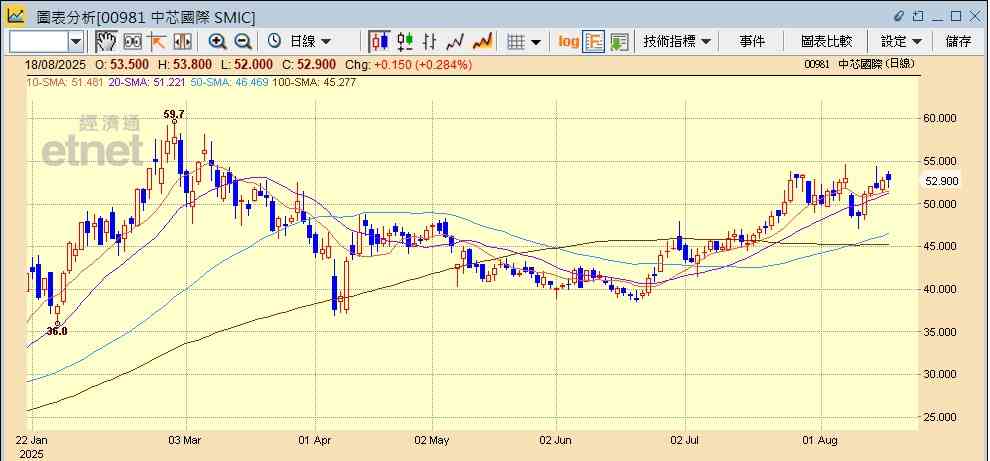Click the 01 Apr date axis label

[x=315, y=440]
